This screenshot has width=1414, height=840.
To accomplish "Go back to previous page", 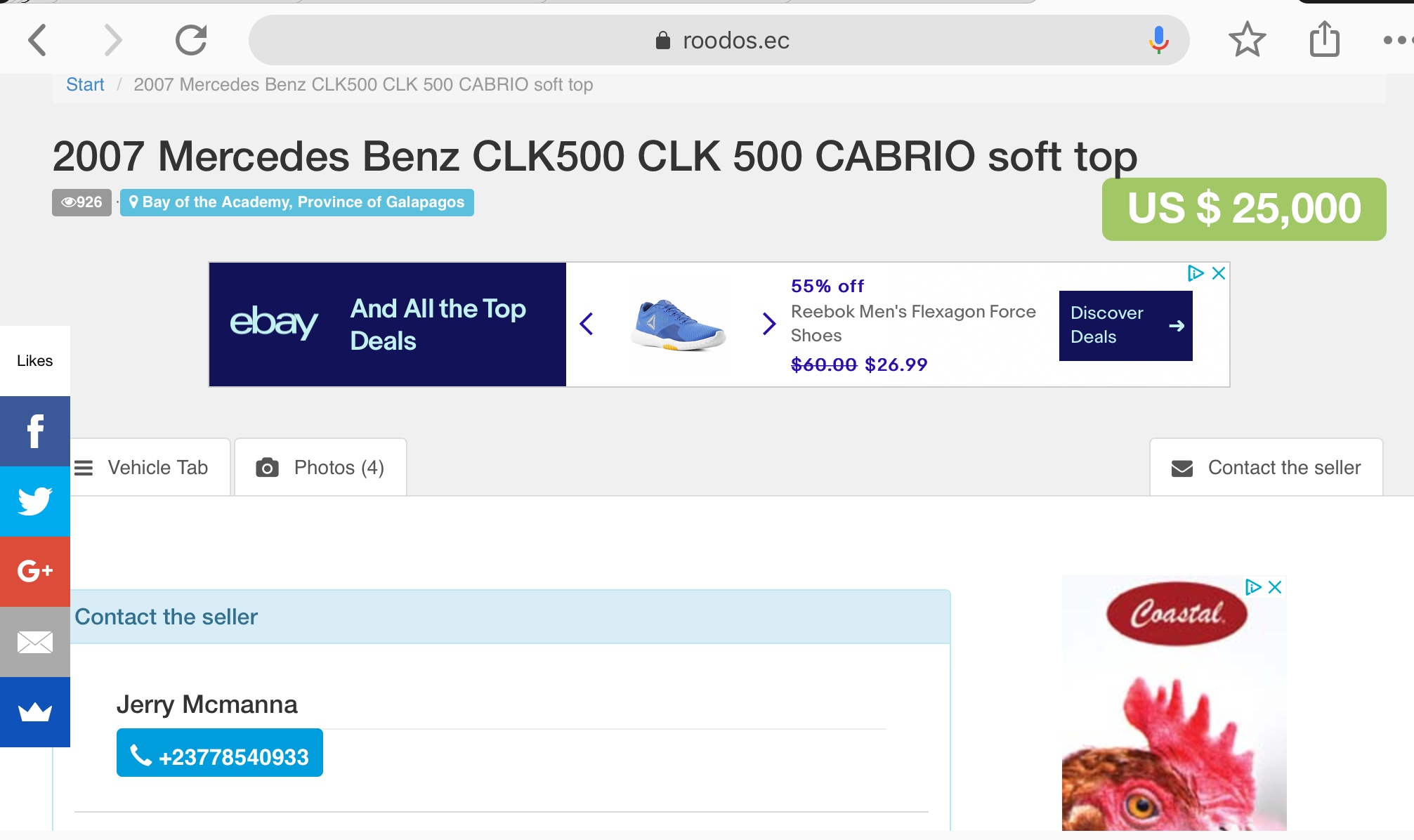I will (x=38, y=40).
